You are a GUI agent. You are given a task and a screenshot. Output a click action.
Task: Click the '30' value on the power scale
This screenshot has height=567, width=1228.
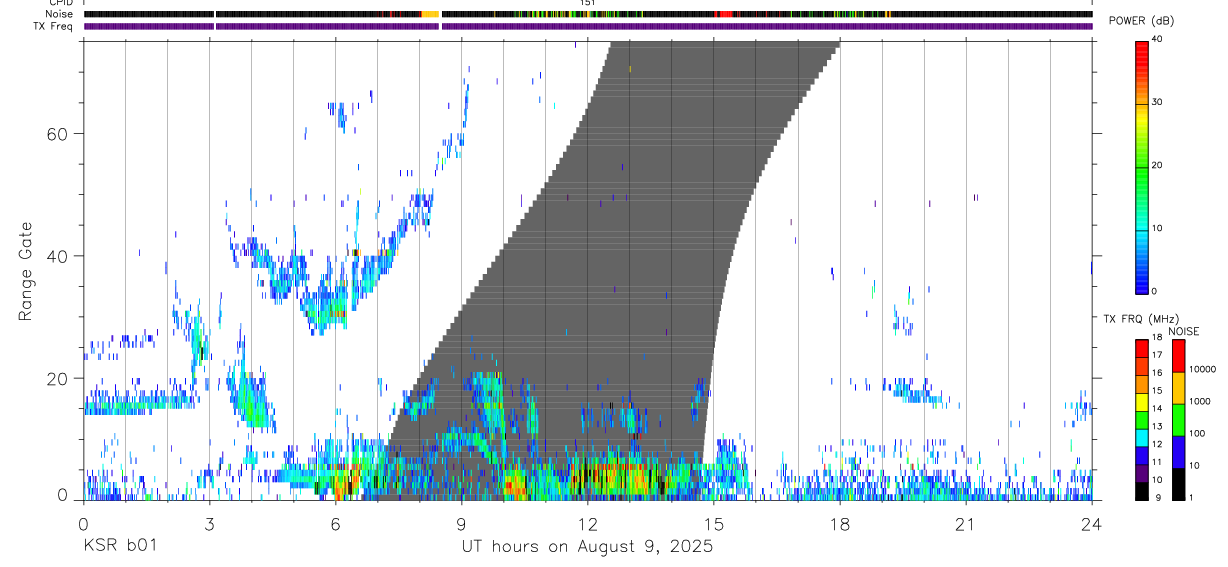click(x=1155, y=103)
